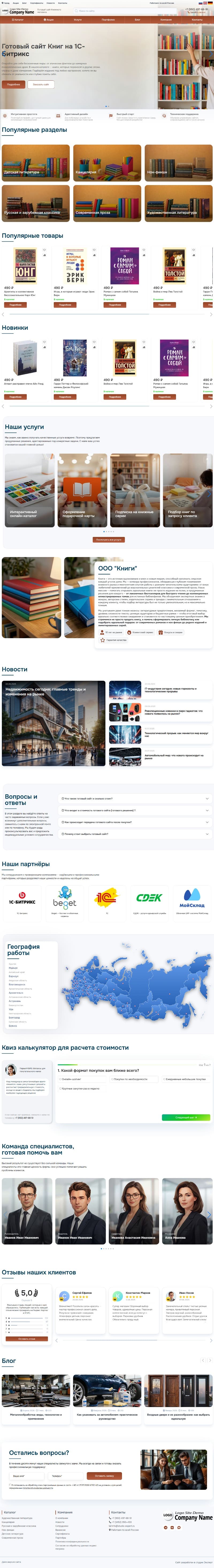Click compare icon on Юнг book card
Viewport: 214px width, 1568px height.
click(44, 254)
